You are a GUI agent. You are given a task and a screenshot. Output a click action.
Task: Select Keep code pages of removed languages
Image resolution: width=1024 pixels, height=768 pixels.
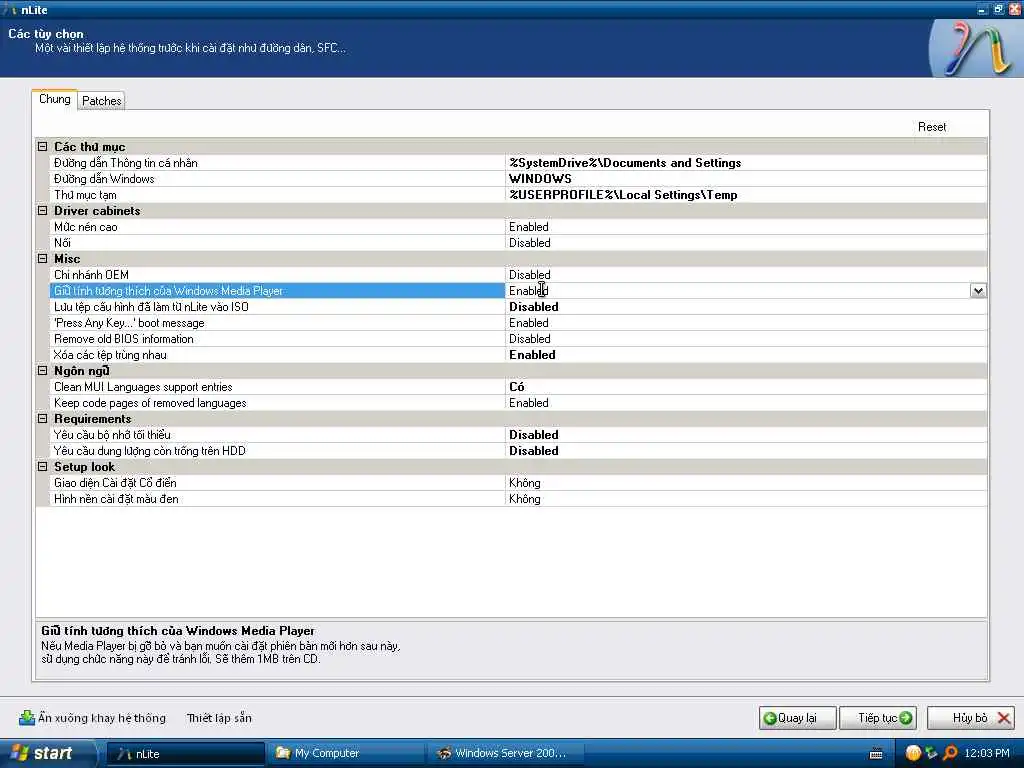click(x=278, y=403)
